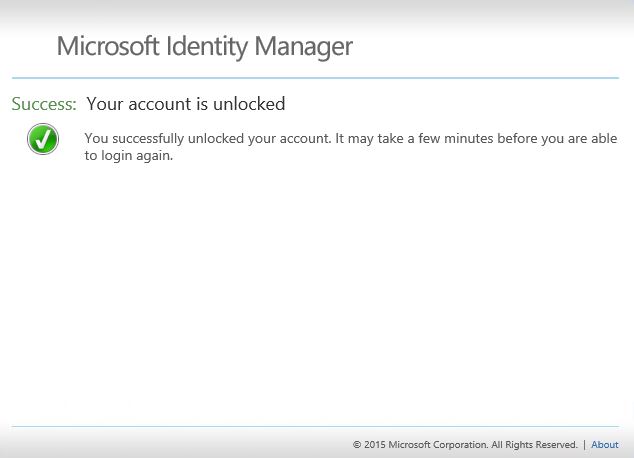
Task: Click the vertical bar separator before About
Action: click(585, 445)
